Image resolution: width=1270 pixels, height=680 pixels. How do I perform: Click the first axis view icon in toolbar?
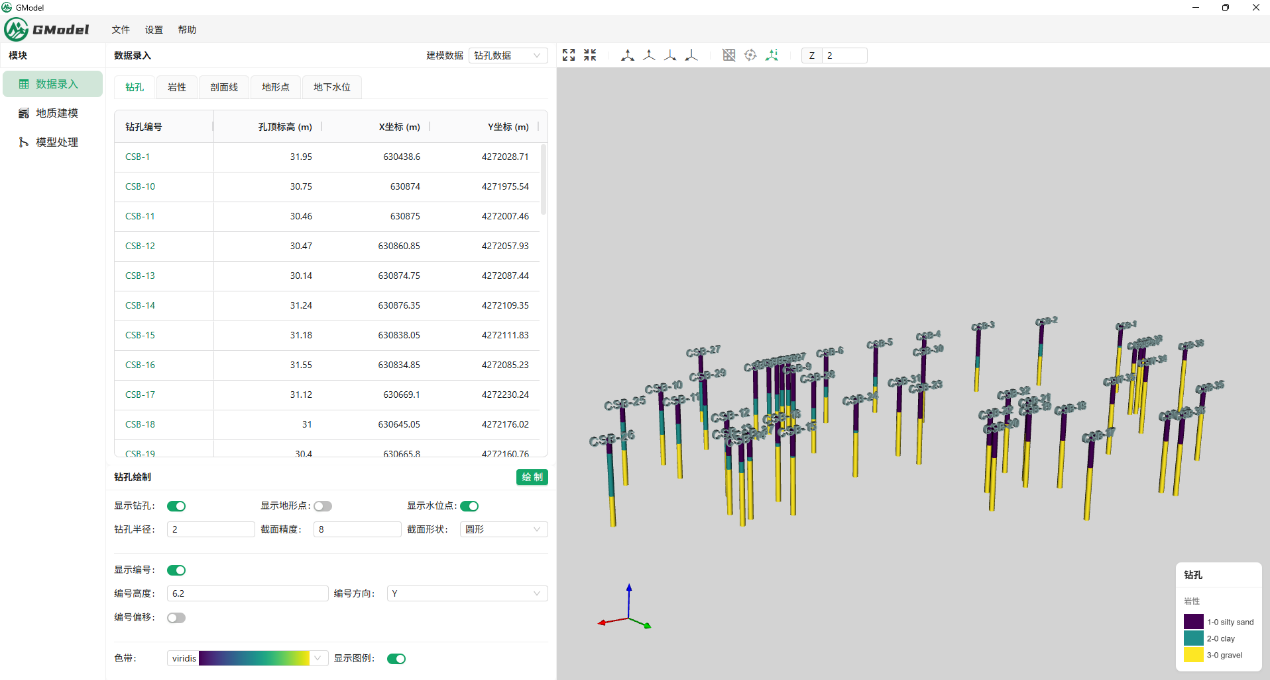tap(628, 56)
